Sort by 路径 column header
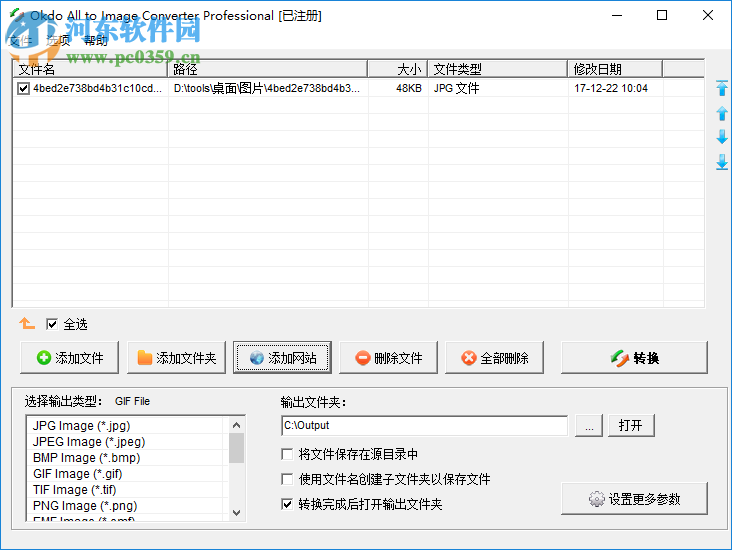Viewport: 732px width, 550px height. [x=267, y=69]
